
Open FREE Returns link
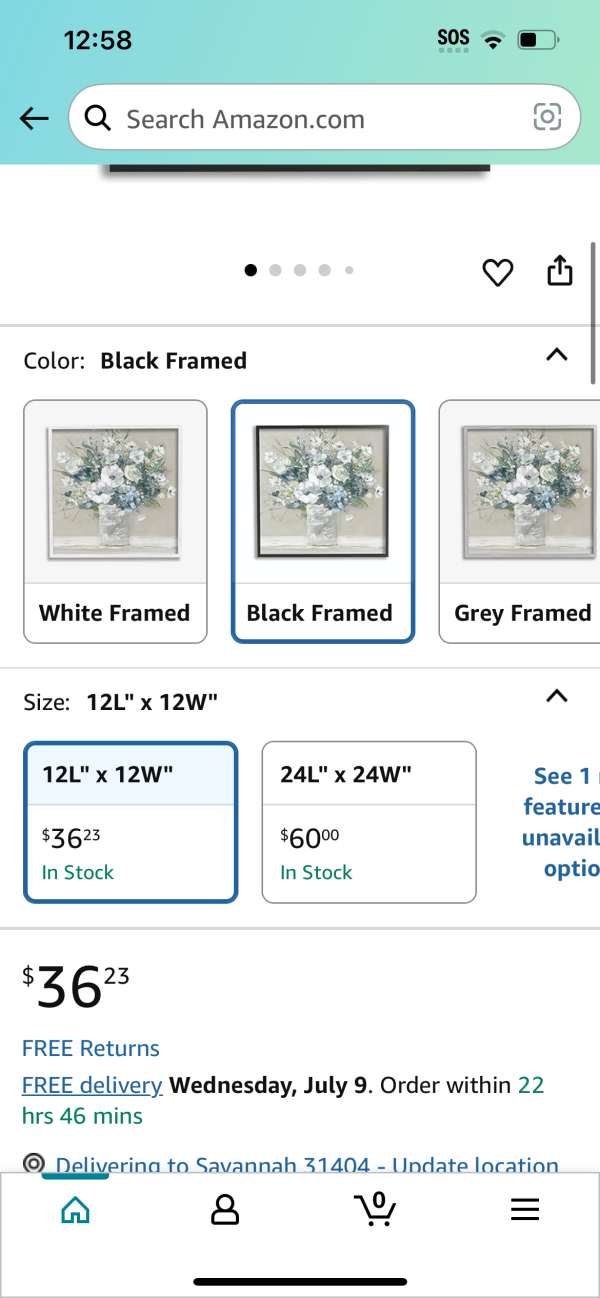pos(91,1048)
